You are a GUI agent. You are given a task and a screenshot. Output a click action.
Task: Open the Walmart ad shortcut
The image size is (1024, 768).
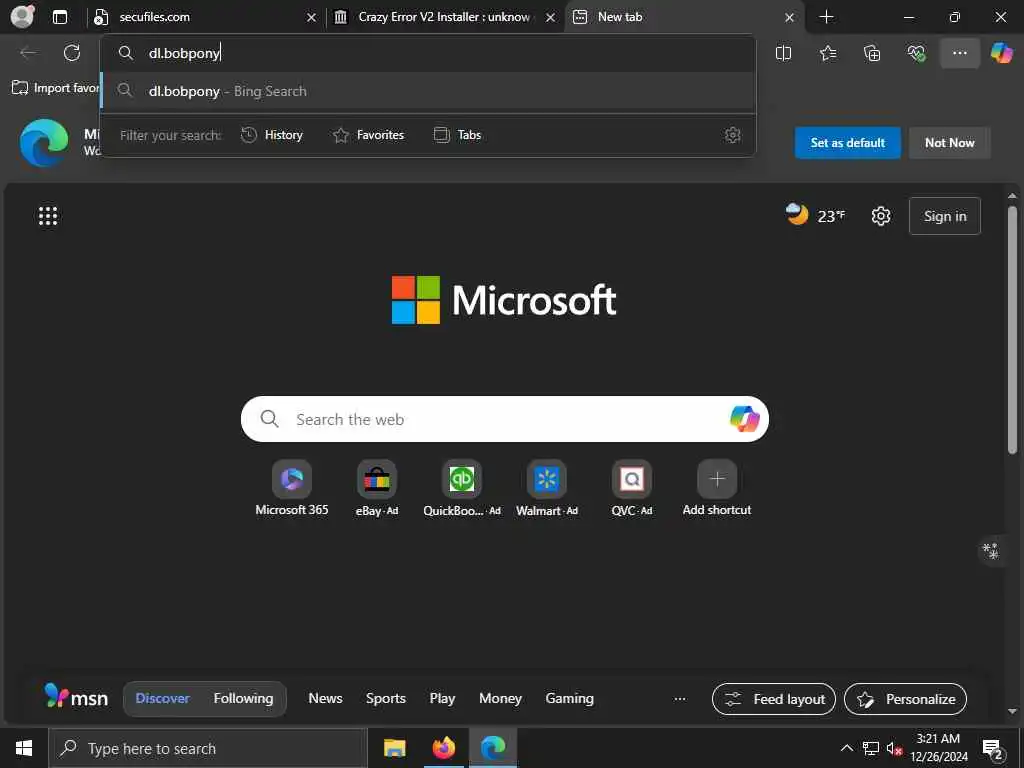(547, 488)
